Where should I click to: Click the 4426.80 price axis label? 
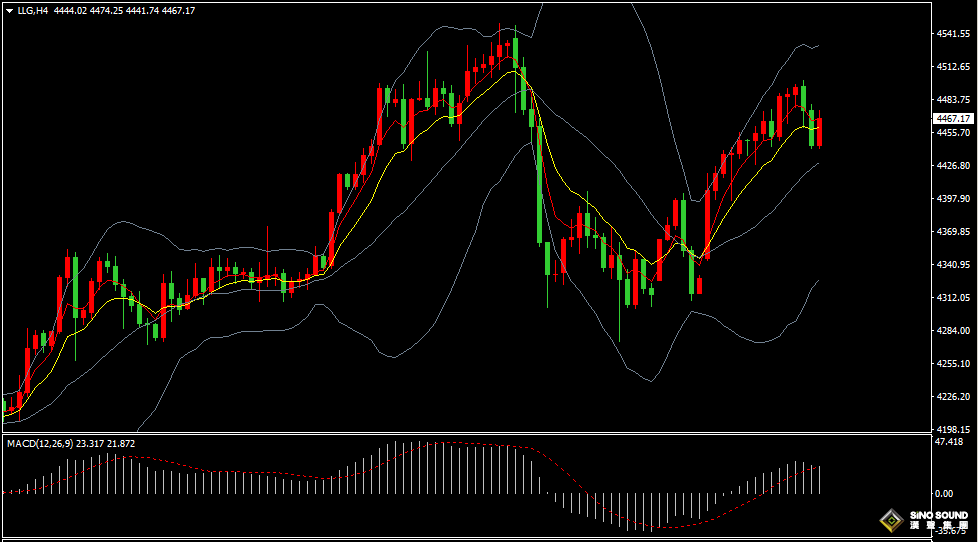(953, 165)
